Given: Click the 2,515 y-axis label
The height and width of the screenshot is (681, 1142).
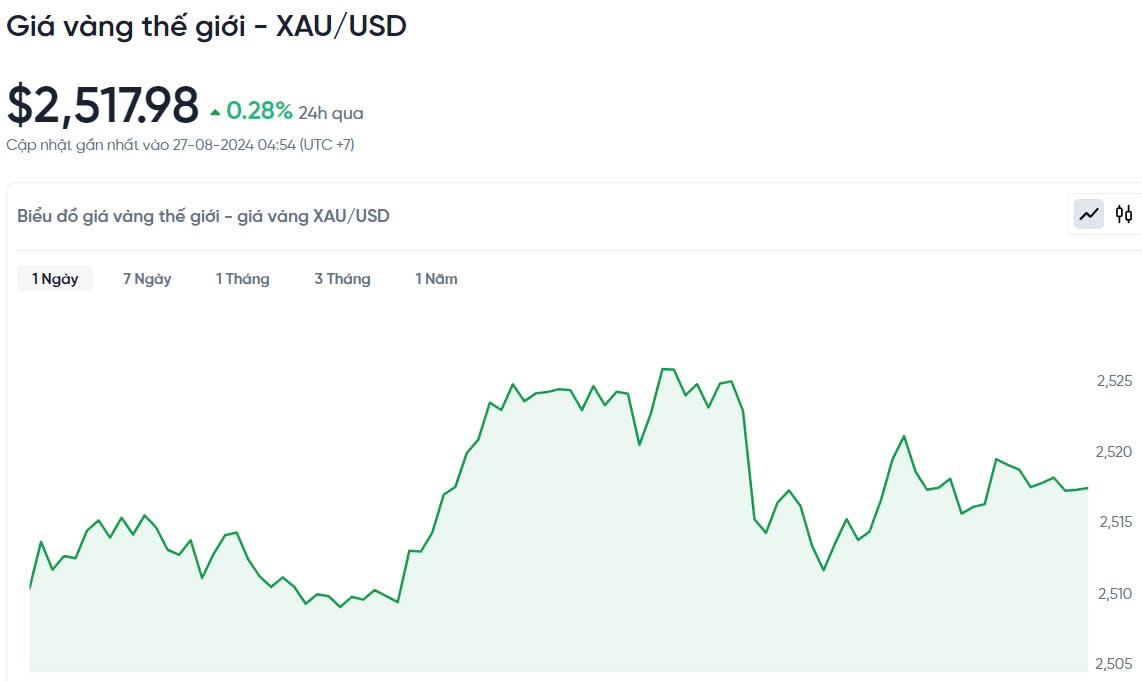Looking at the screenshot, I should [x=1115, y=522].
